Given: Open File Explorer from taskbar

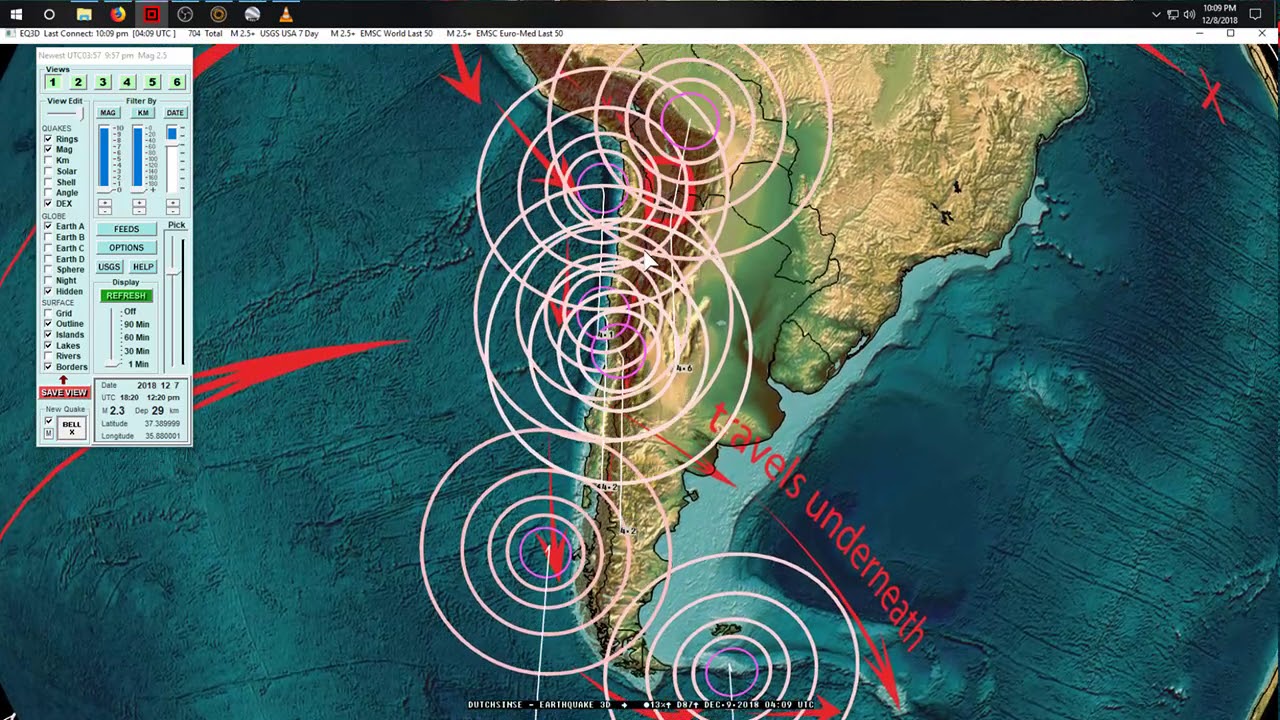Looking at the screenshot, I should 84,14.
